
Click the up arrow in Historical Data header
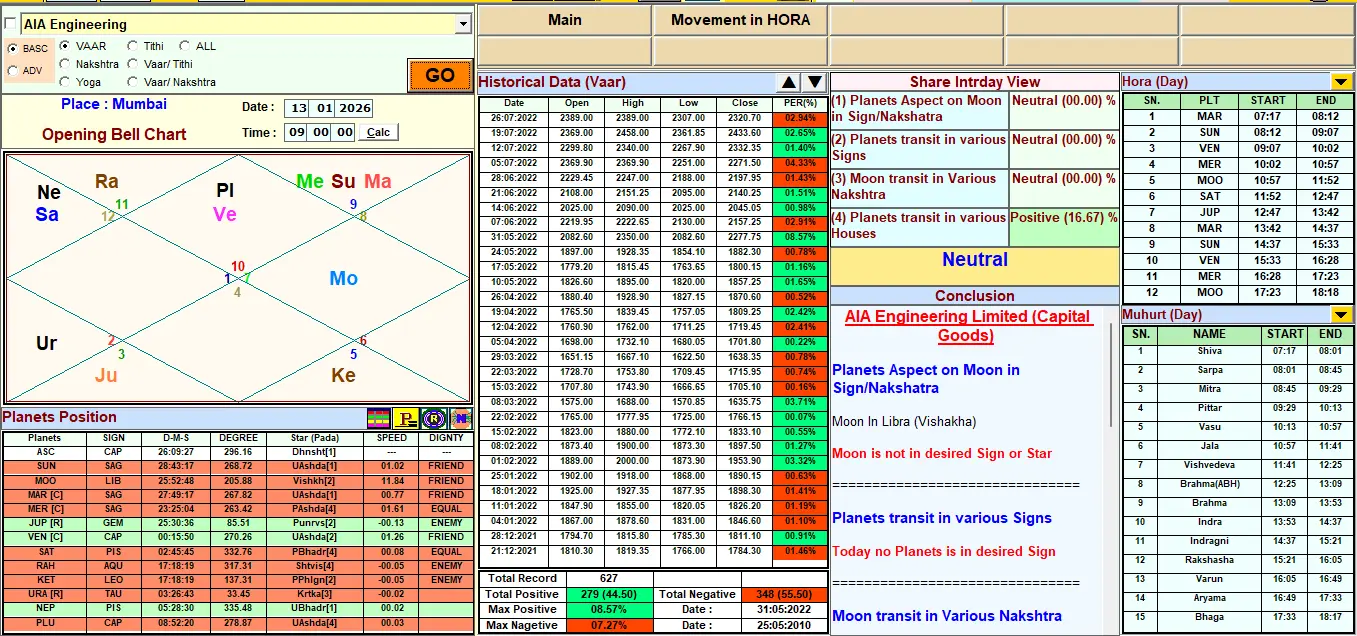(x=789, y=83)
